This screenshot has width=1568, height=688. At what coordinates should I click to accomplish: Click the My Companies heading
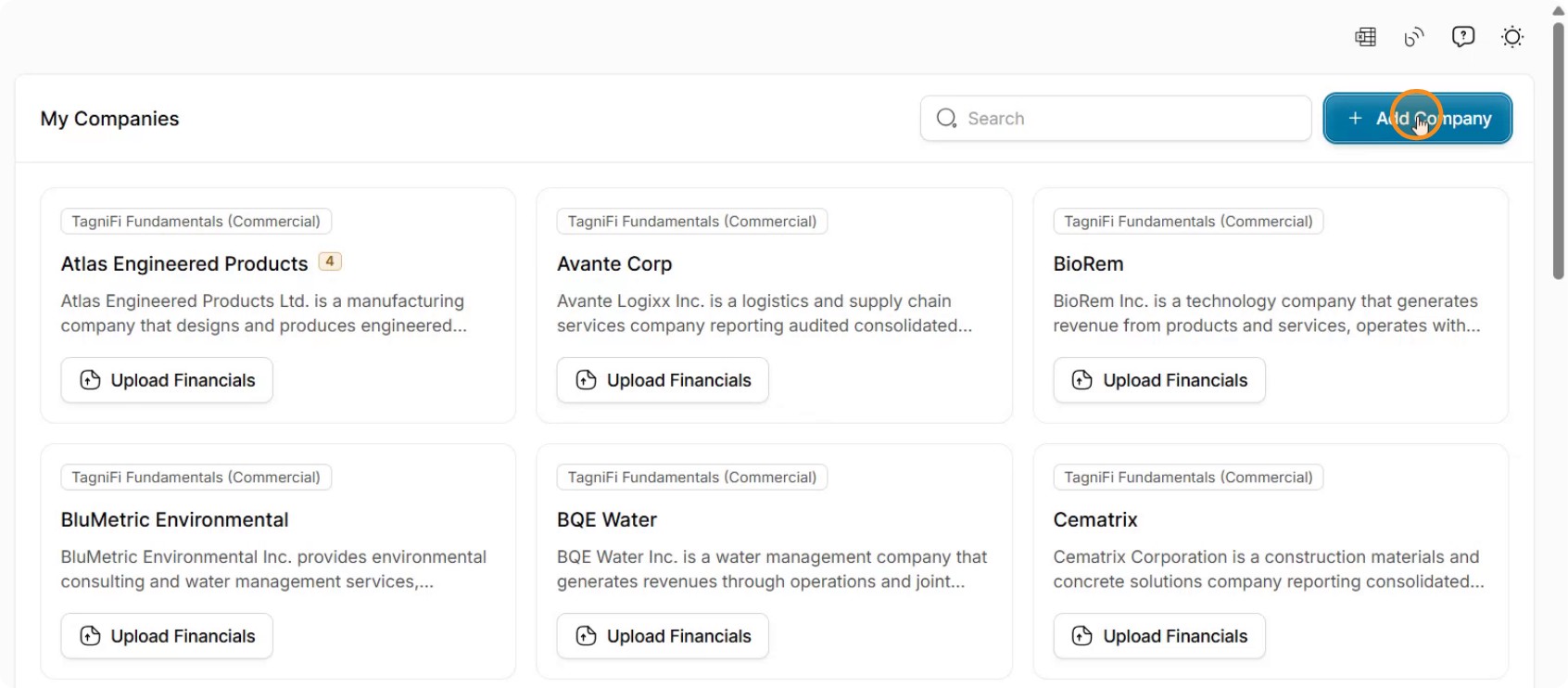[x=109, y=119]
